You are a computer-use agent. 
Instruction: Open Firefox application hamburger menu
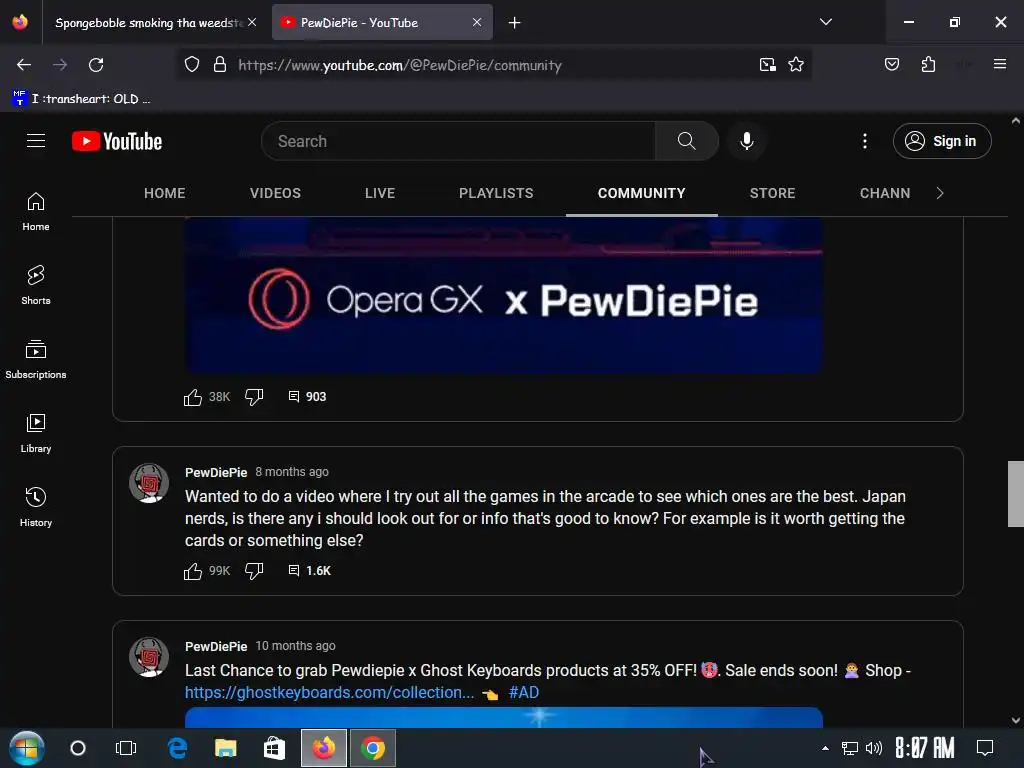1000,64
